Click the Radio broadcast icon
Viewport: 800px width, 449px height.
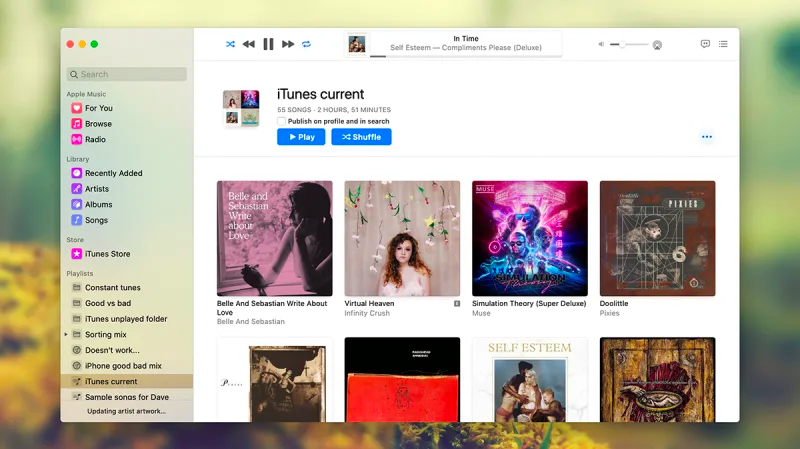click(77, 139)
